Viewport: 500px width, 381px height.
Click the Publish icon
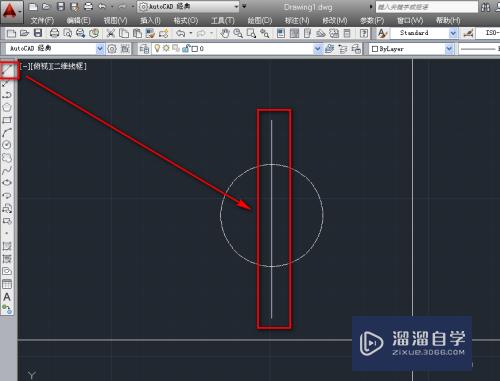[81, 33]
